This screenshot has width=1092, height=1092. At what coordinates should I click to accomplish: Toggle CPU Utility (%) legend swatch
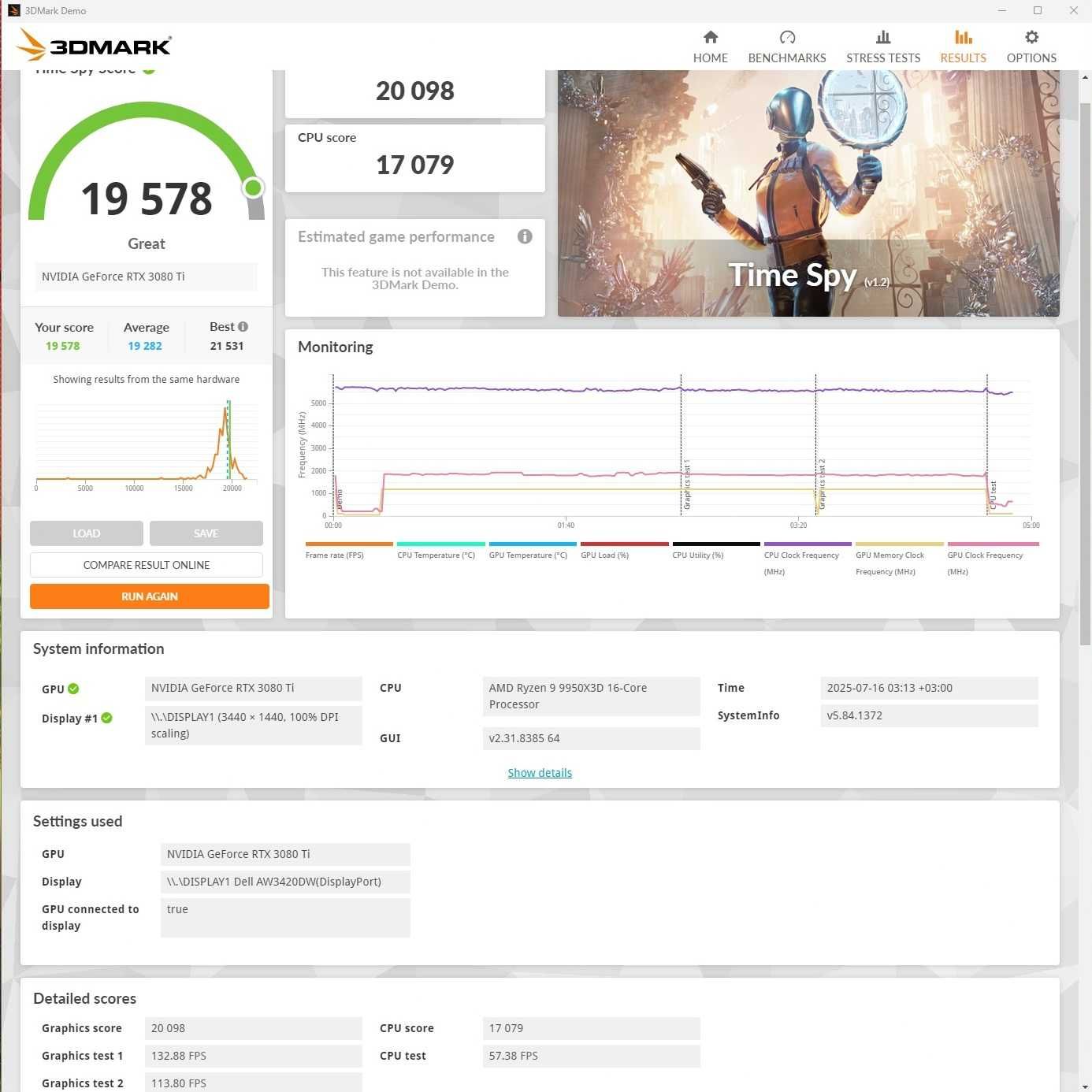point(716,544)
